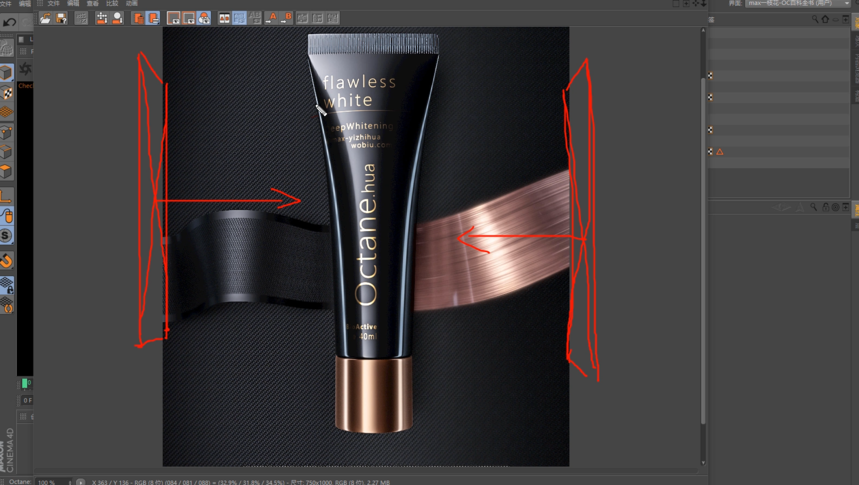The width and height of the screenshot is (859, 485).
Task: Click the orange Set as B icon
Action: (287, 18)
